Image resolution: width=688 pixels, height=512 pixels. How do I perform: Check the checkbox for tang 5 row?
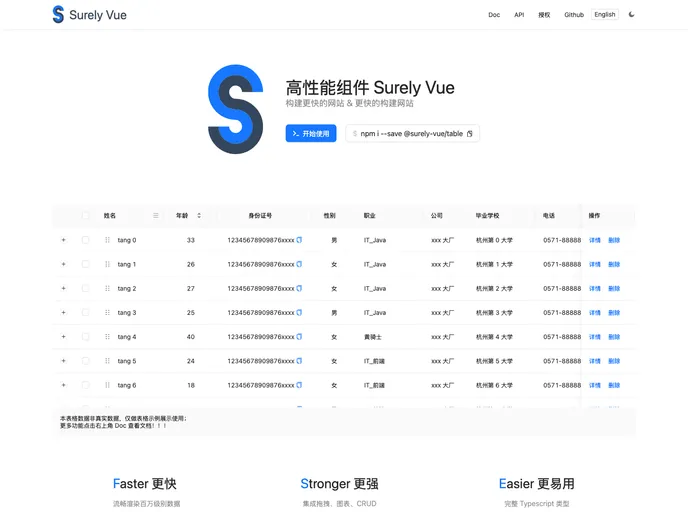click(x=86, y=361)
